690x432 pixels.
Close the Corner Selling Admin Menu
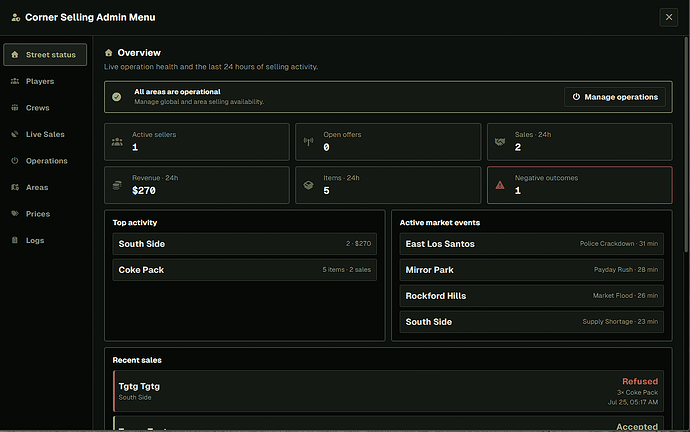pos(668,17)
